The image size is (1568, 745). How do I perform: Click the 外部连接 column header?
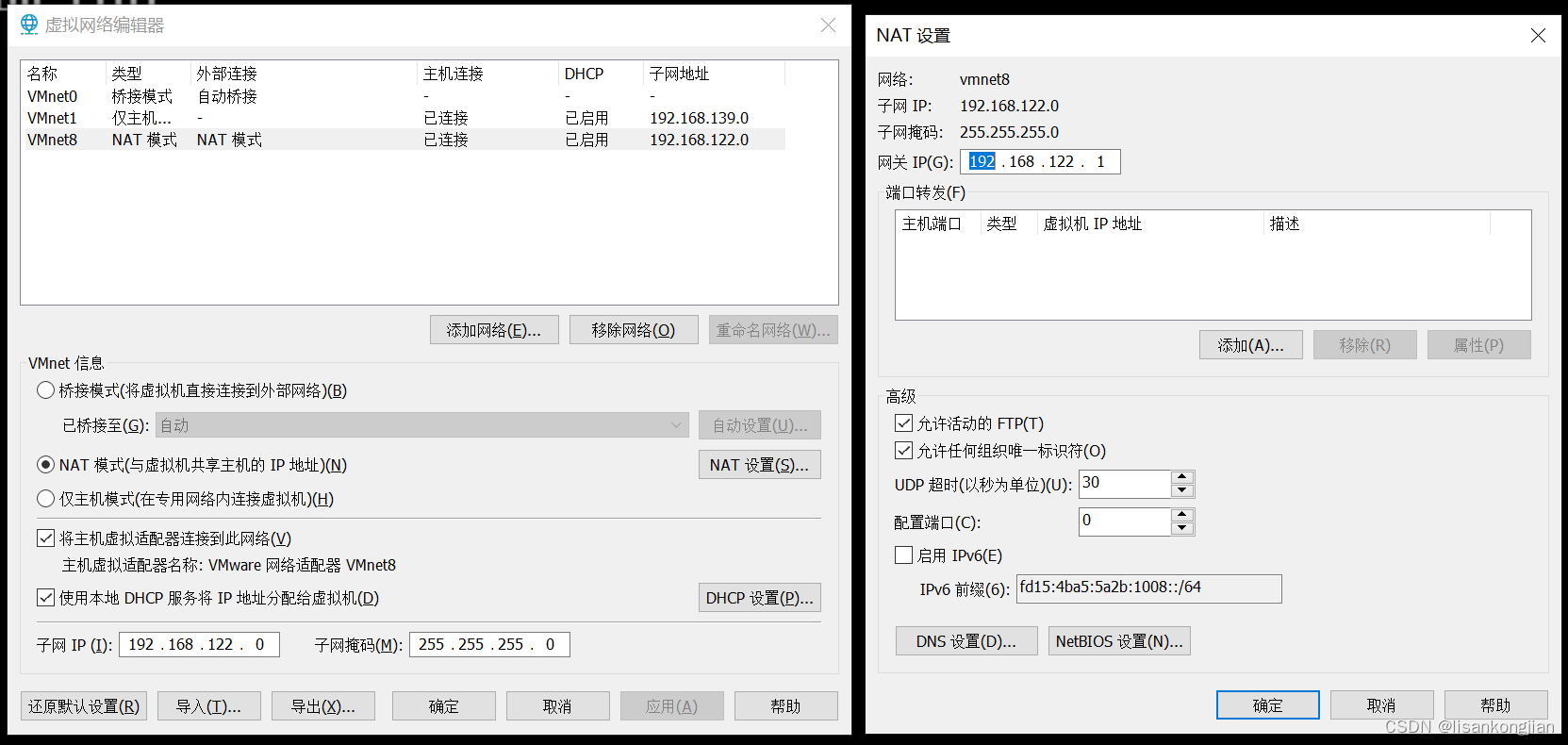coord(305,74)
